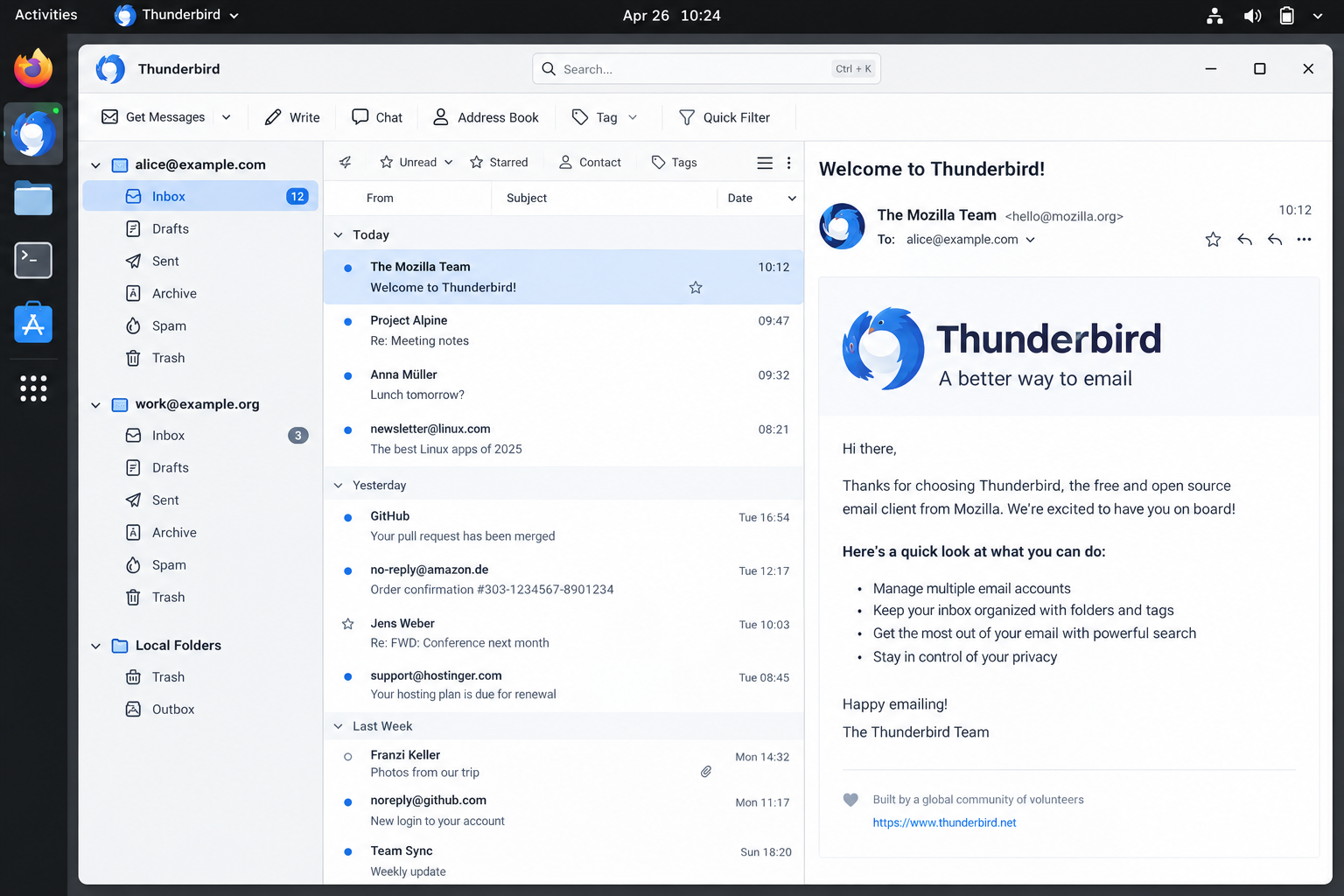This screenshot has width=1344, height=896.
Task: Star the open message in header
Action: 1213,240
